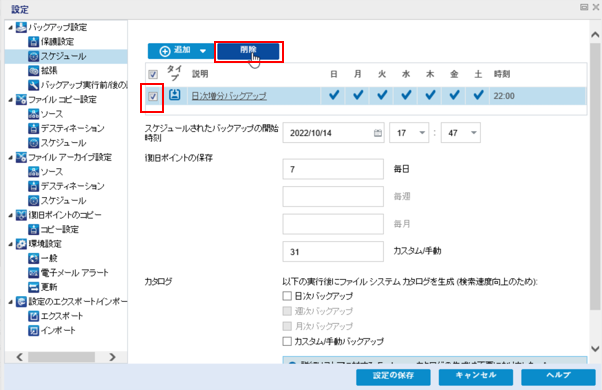
Task: Click the 月次バックアップ checkbox
Action: [x=287, y=326]
